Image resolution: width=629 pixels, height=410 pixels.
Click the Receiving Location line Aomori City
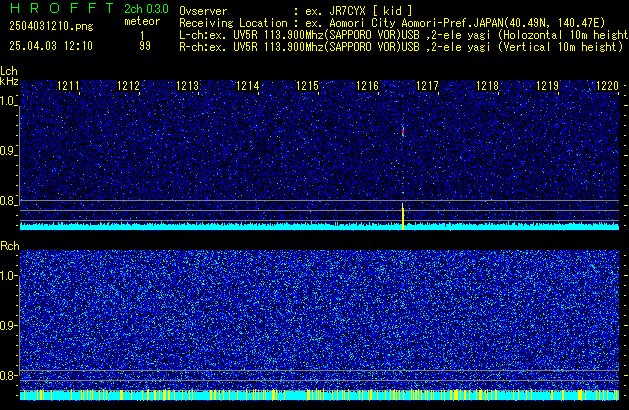click(392, 23)
